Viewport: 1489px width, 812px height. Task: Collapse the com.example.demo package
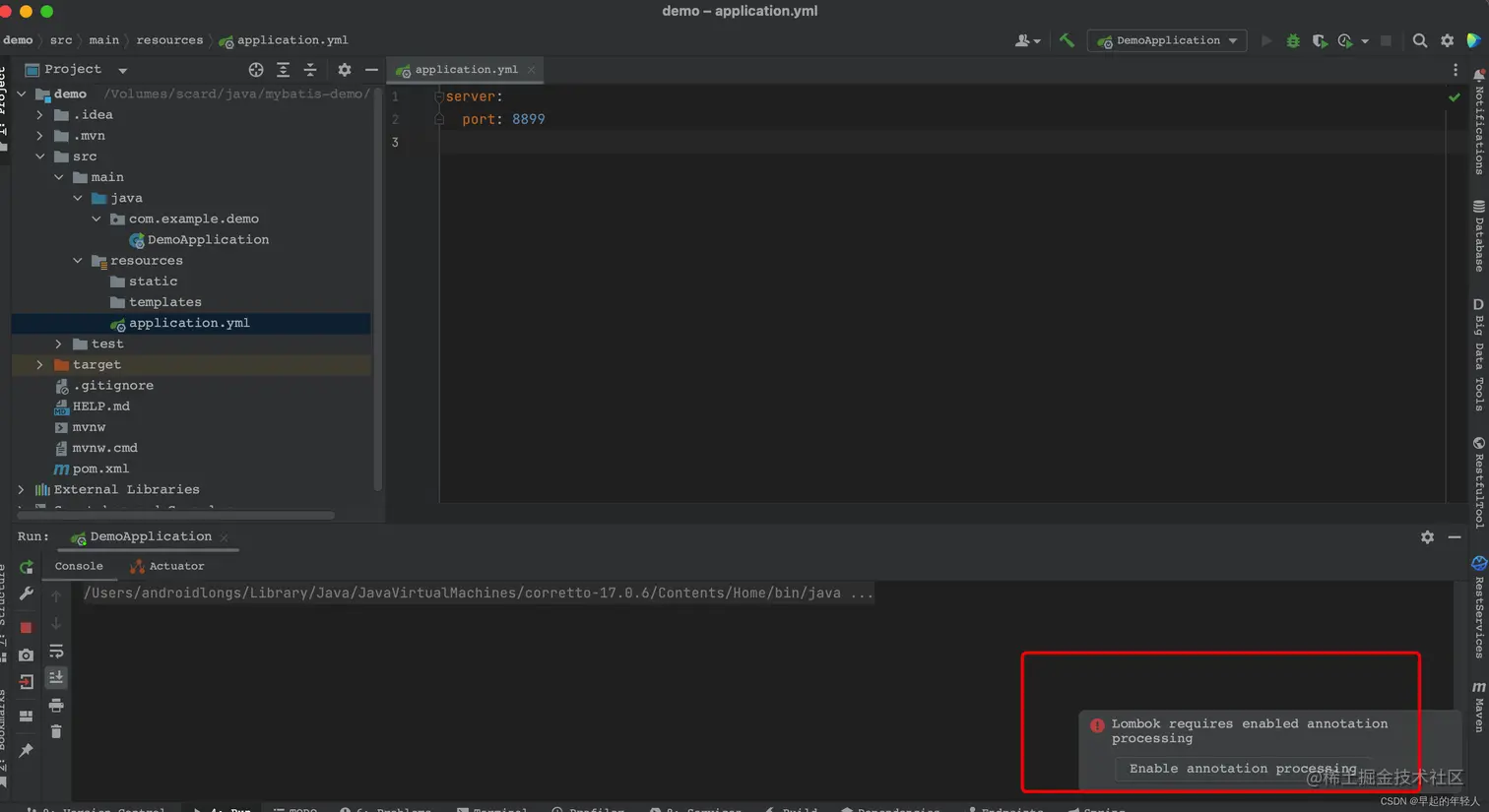[97, 219]
